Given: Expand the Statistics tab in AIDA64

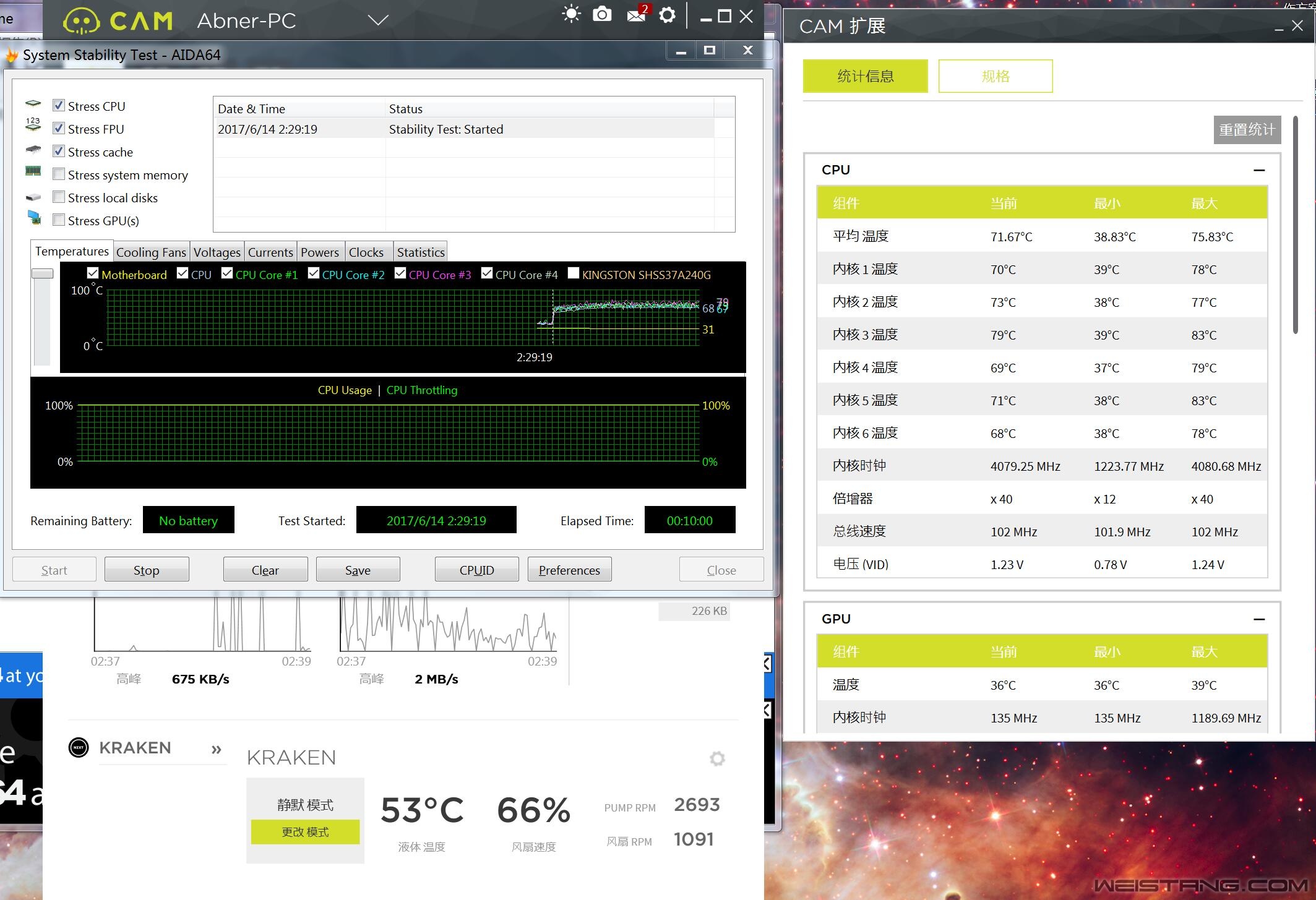Looking at the screenshot, I should click(422, 251).
